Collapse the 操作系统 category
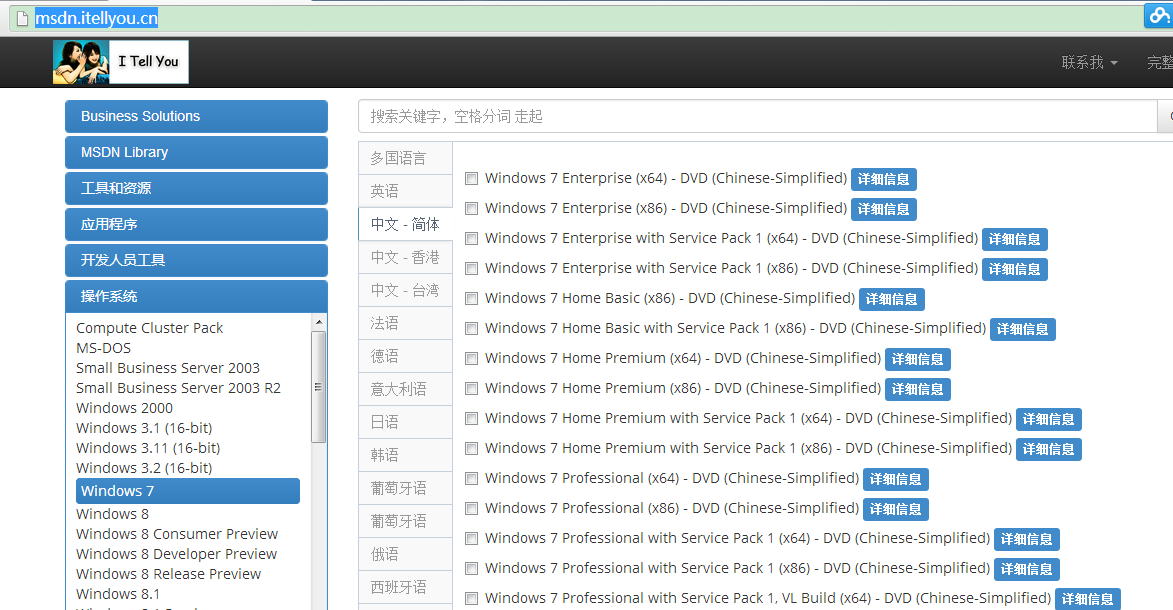 click(196, 296)
